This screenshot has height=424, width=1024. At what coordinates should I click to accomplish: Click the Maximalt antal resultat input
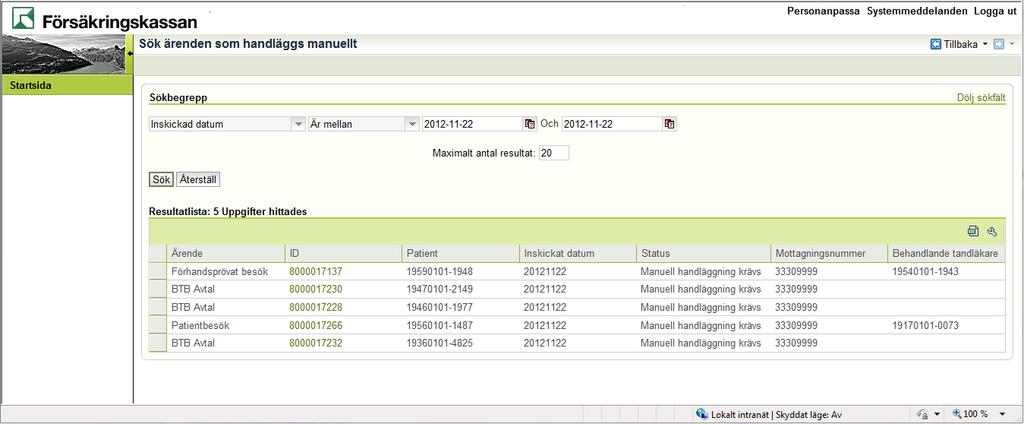tap(554, 153)
